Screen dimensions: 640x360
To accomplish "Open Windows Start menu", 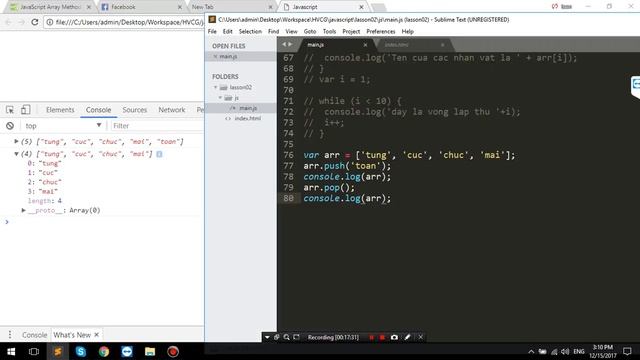I will [11, 351].
